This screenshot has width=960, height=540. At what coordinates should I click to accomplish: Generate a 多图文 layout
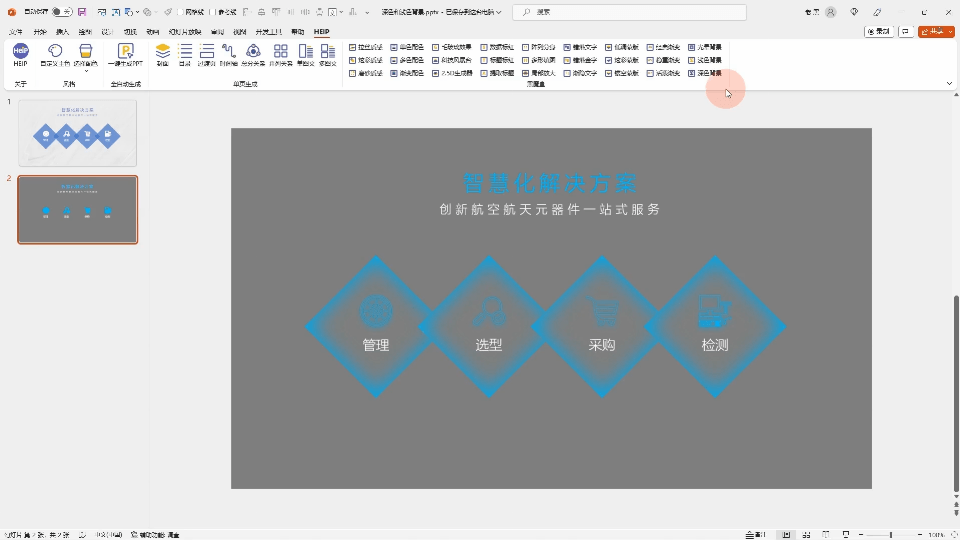point(328,54)
